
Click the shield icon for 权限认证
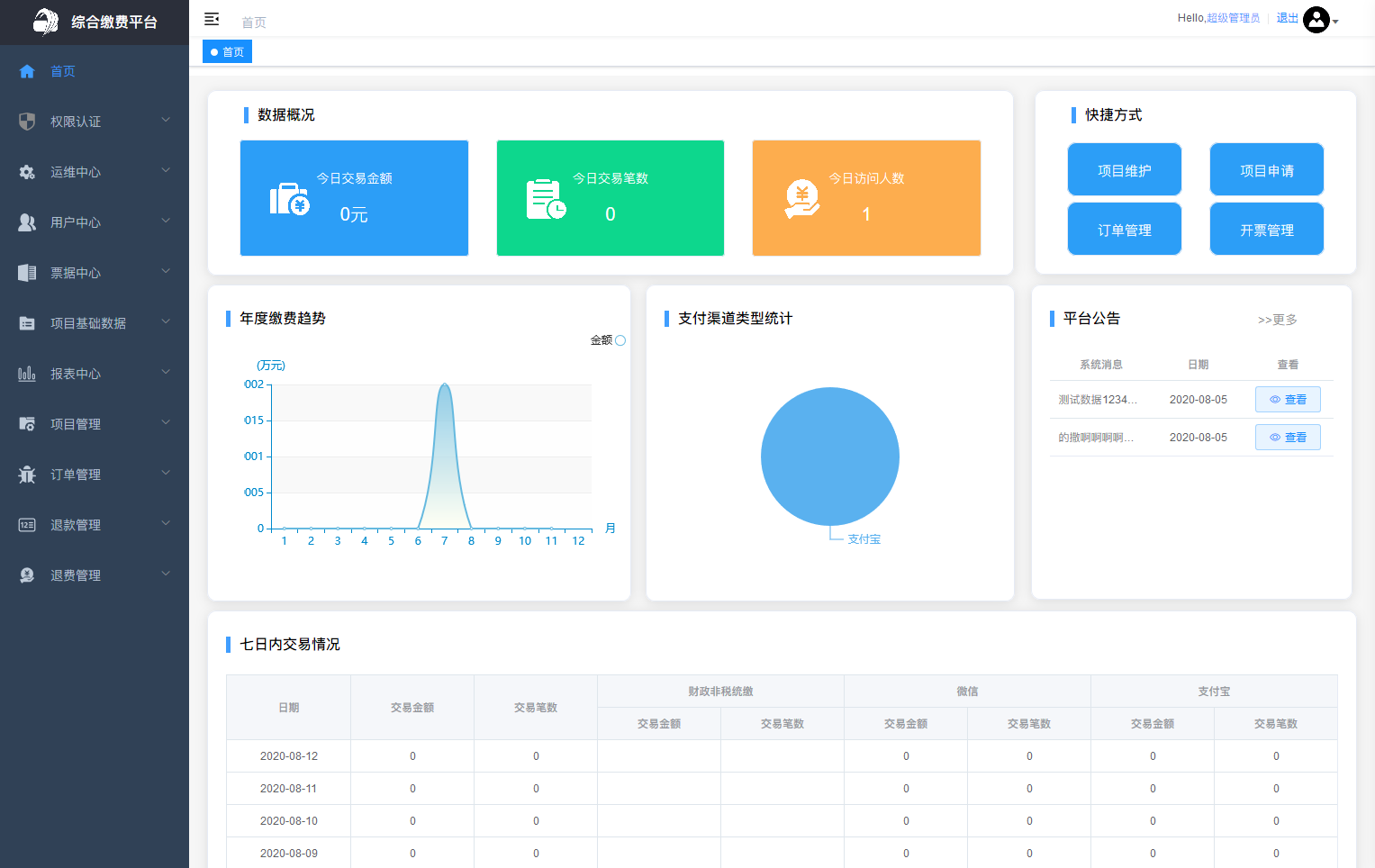tap(27, 122)
